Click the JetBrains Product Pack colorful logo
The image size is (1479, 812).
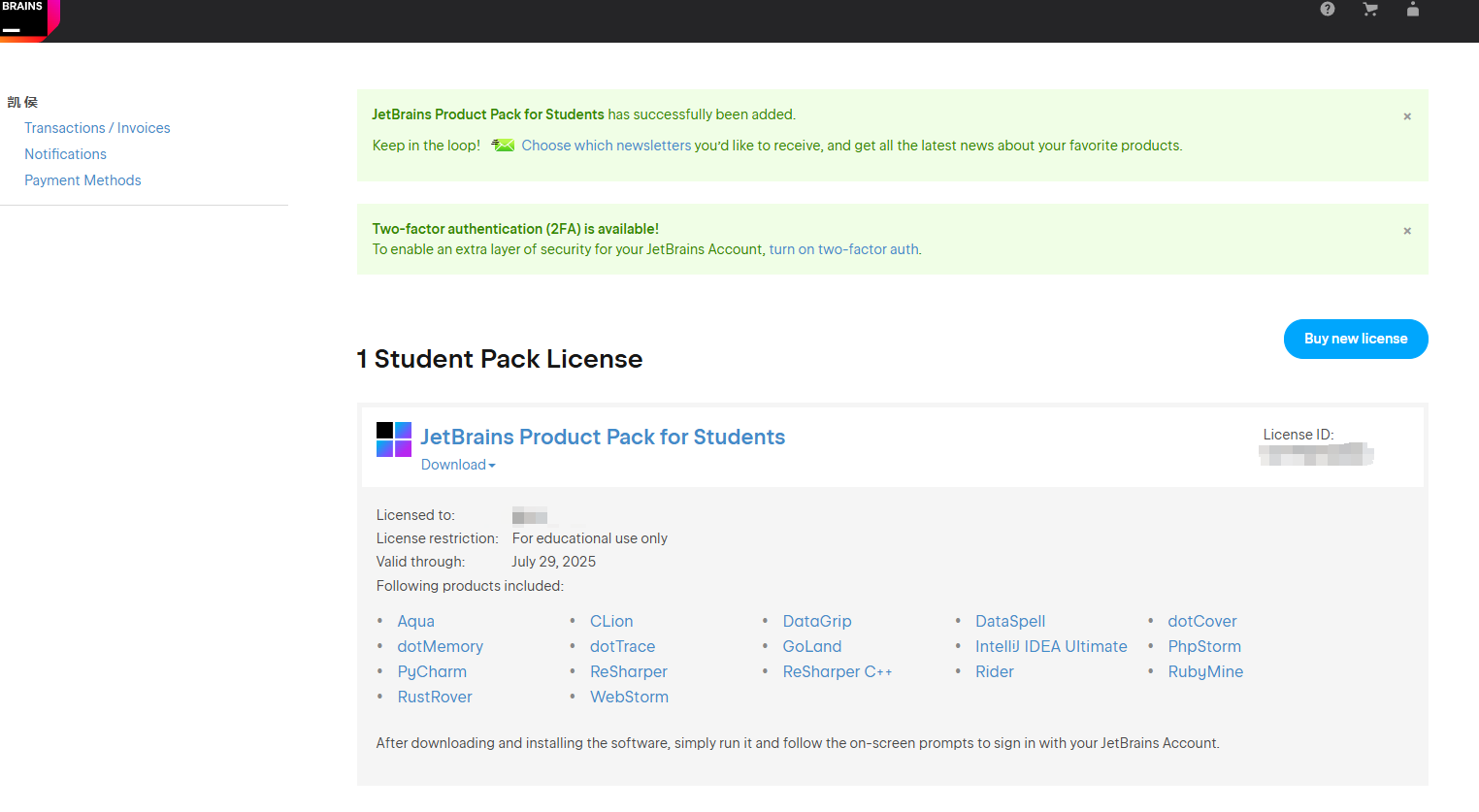(394, 439)
